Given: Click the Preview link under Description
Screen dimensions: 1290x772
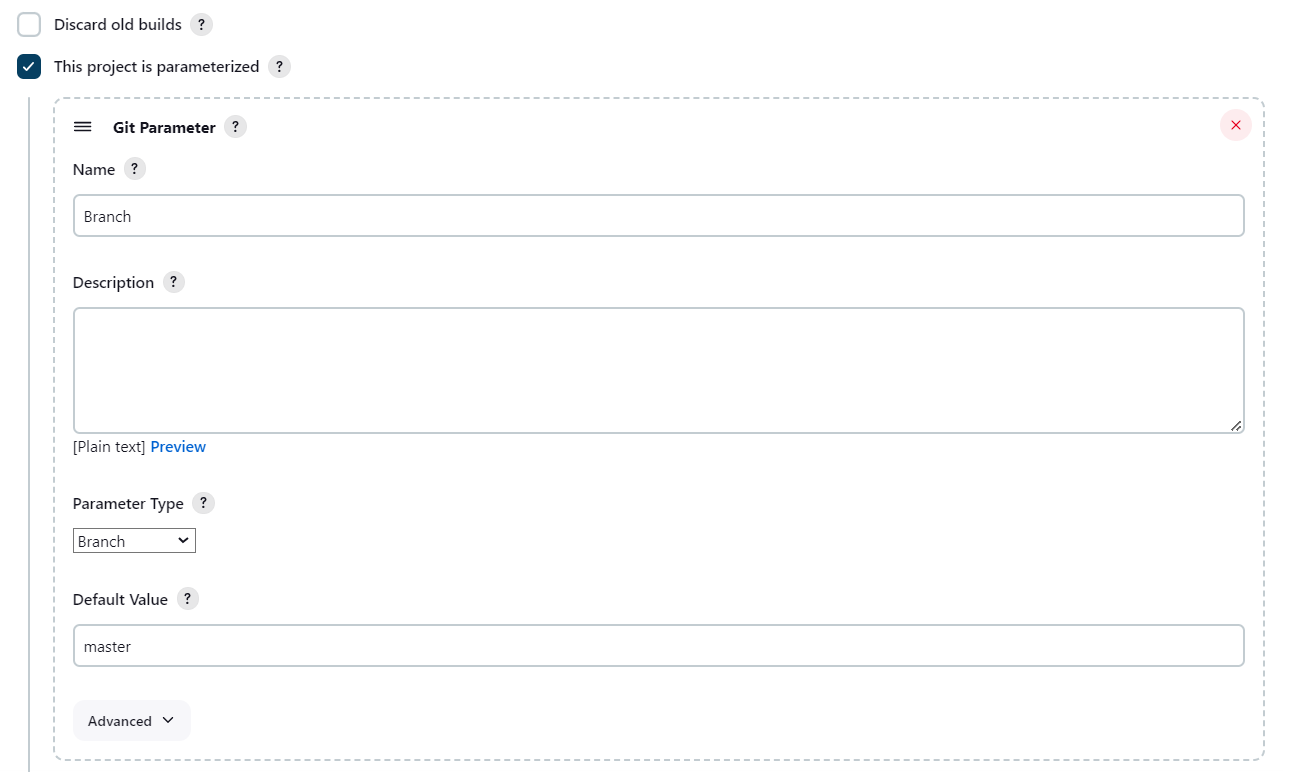Looking at the screenshot, I should pyautogui.click(x=178, y=447).
